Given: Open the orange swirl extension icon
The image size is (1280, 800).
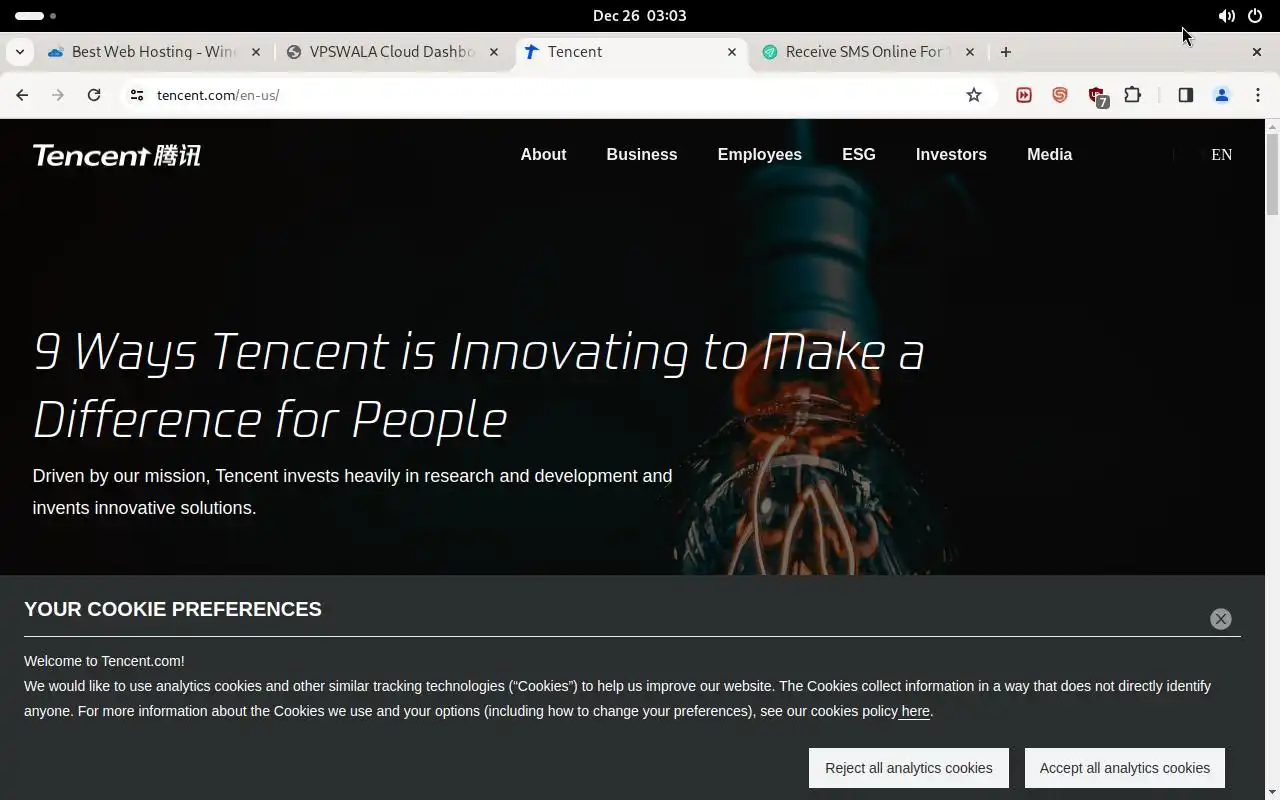Looking at the screenshot, I should [x=1060, y=95].
